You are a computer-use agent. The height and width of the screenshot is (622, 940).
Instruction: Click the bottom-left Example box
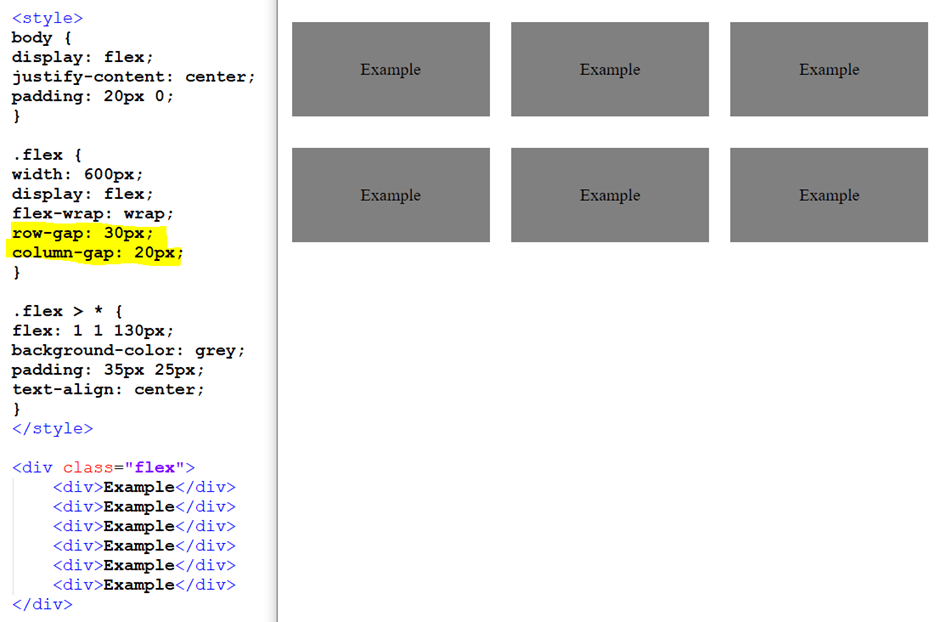(390, 195)
